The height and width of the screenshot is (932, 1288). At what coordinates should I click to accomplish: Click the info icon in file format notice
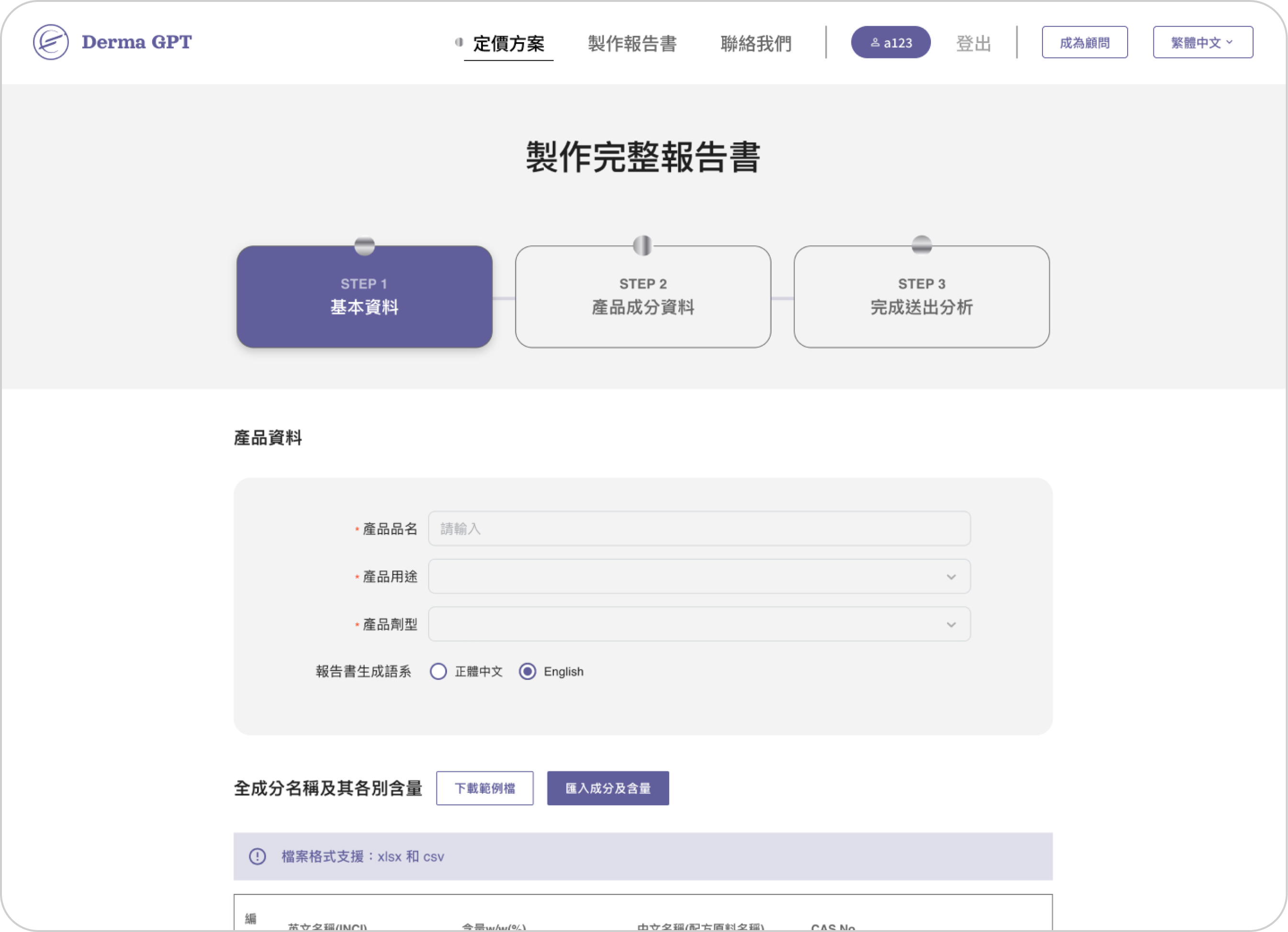pos(257,856)
